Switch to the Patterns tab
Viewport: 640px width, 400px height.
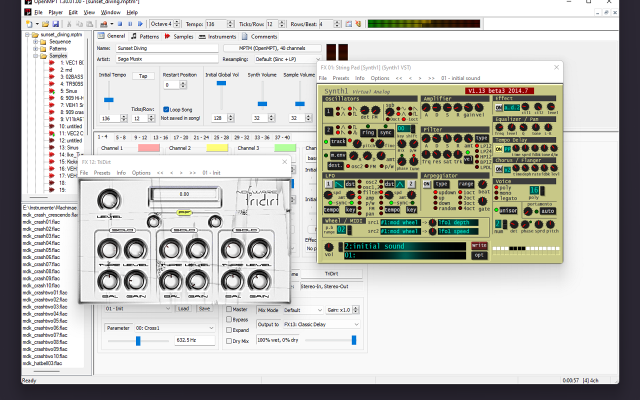tap(145, 36)
